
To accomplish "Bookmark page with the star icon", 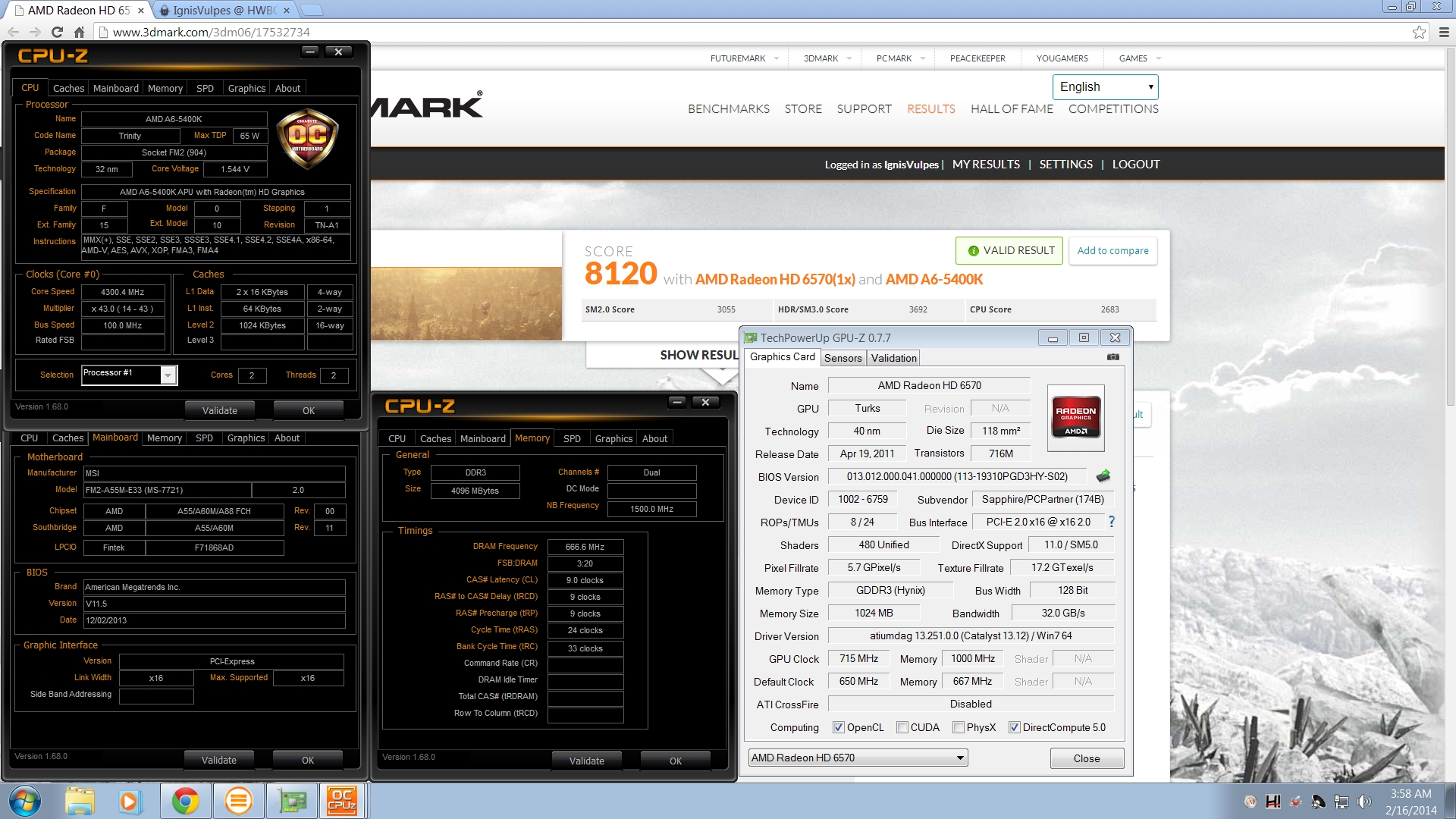I will click(1419, 32).
